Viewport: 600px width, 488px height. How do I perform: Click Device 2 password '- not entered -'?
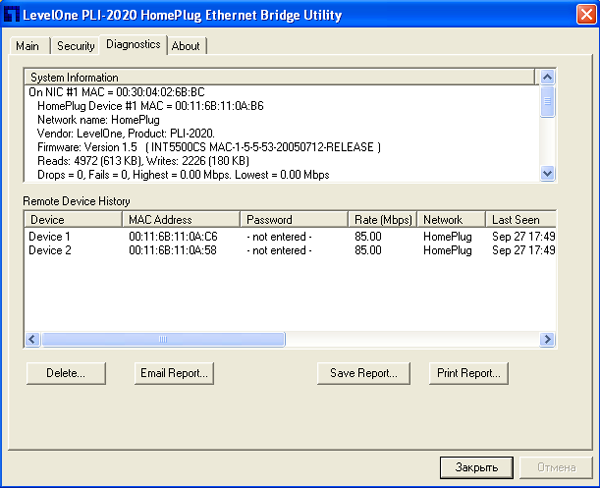pyautogui.click(x=279, y=250)
